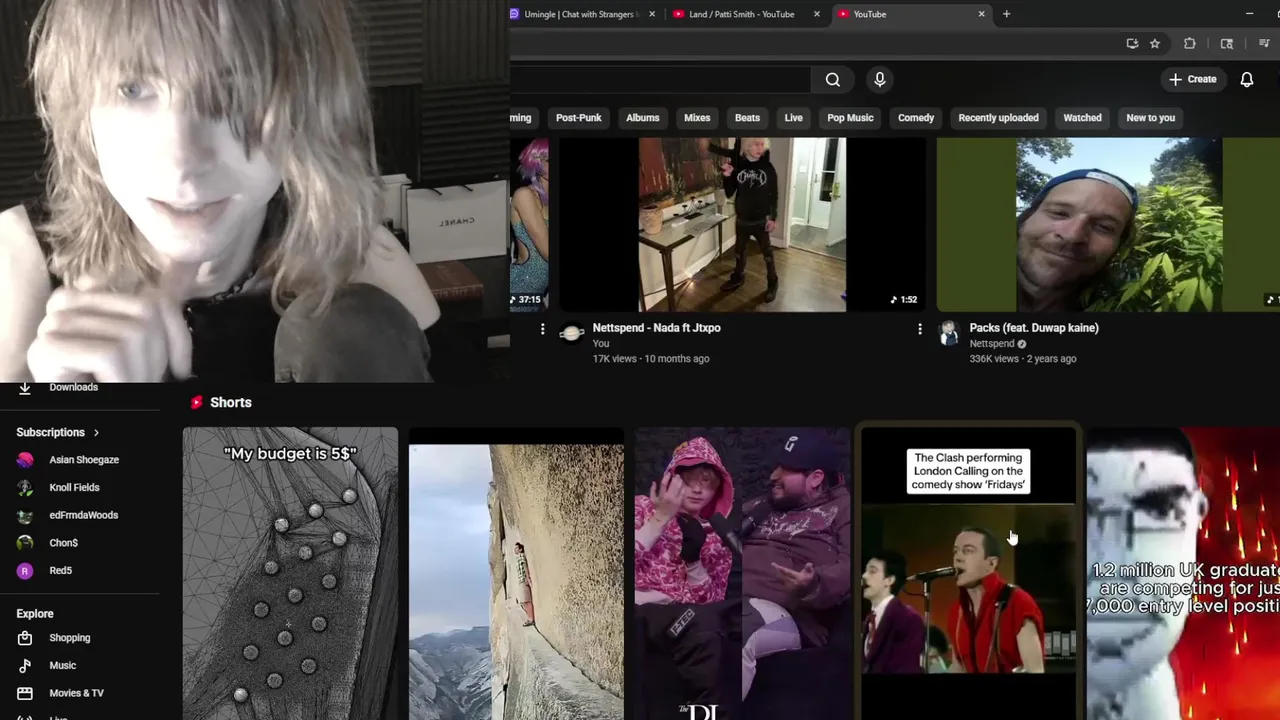This screenshot has width=1280, height=720.
Task: Expand the Subscriptions section chevron
Action: 96,433
